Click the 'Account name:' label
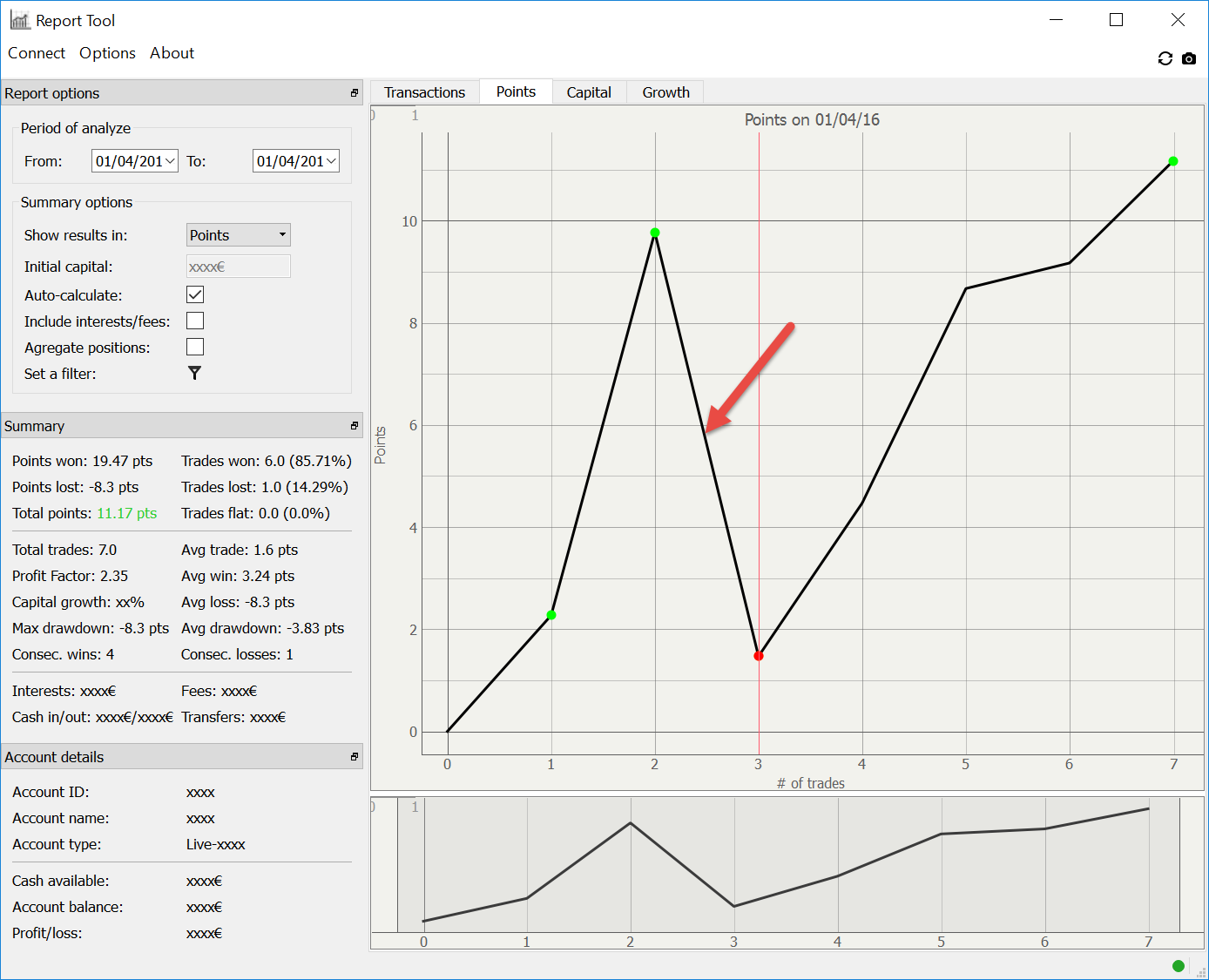Screen dimensions: 1209x980 [x=61, y=818]
